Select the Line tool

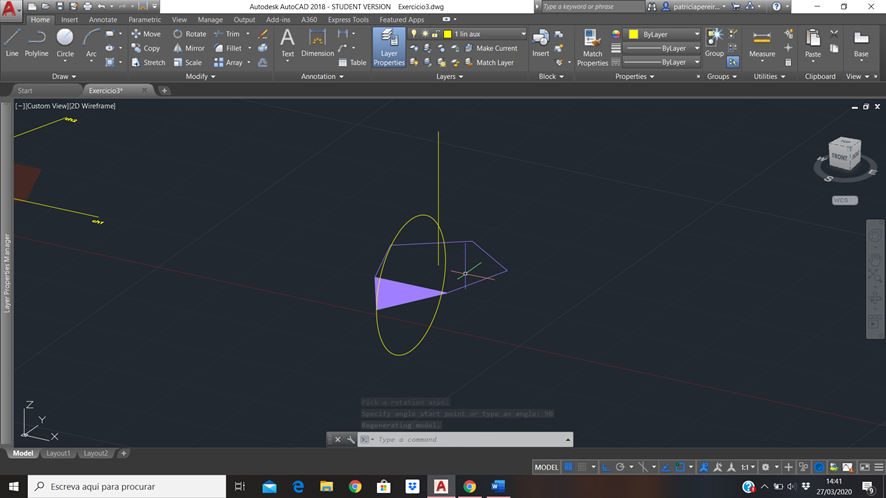pyautogui.click(x=12, y=42)
